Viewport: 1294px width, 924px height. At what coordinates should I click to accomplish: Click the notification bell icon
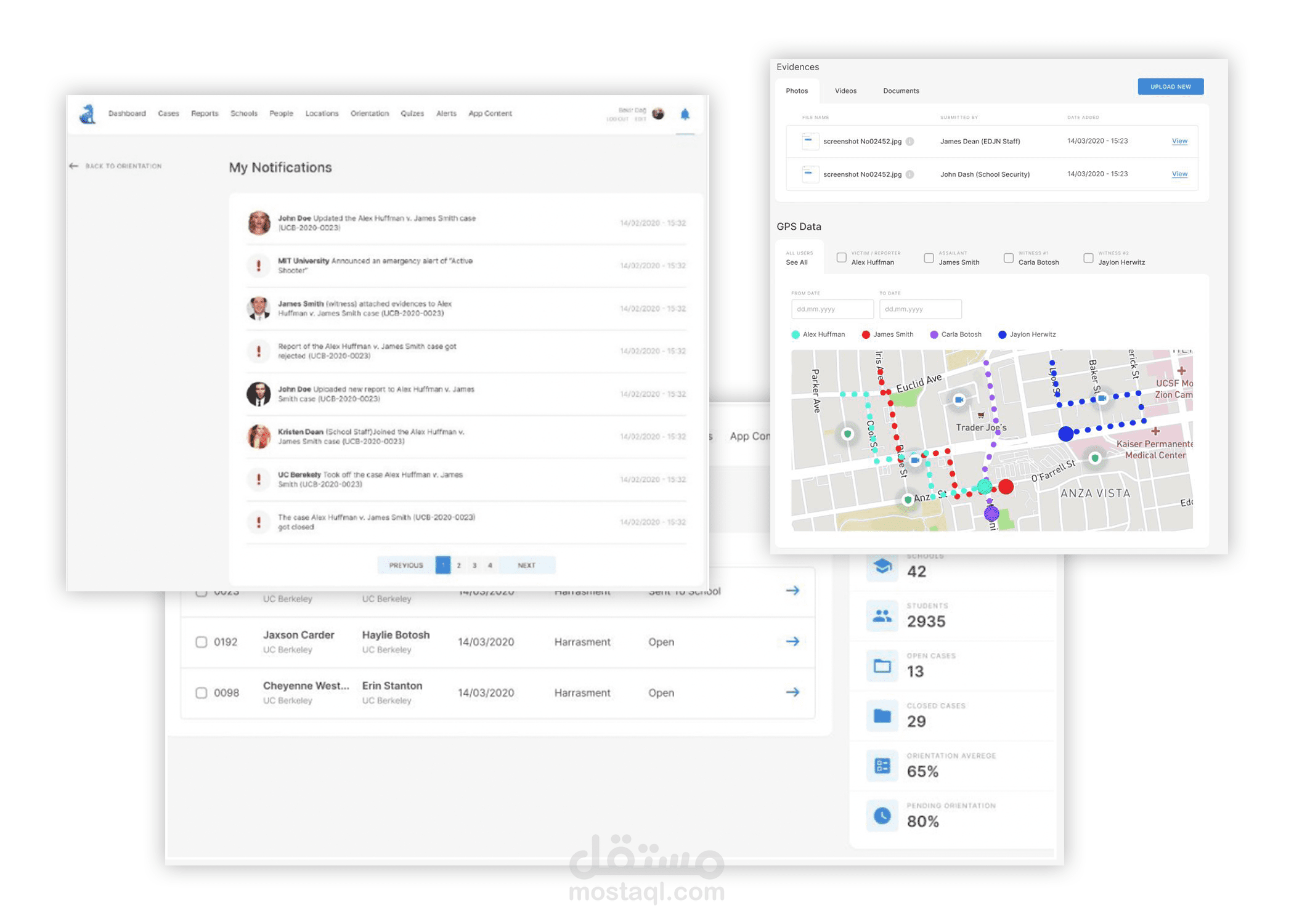point(685,115)
